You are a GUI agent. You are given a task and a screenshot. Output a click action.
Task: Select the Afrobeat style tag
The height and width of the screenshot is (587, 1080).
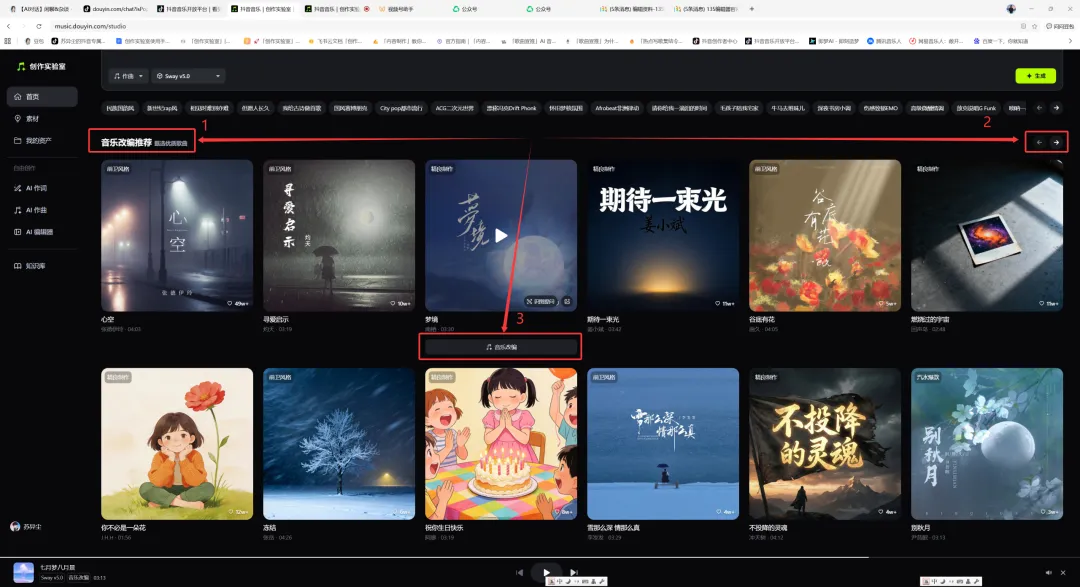[x=616, y=108]
